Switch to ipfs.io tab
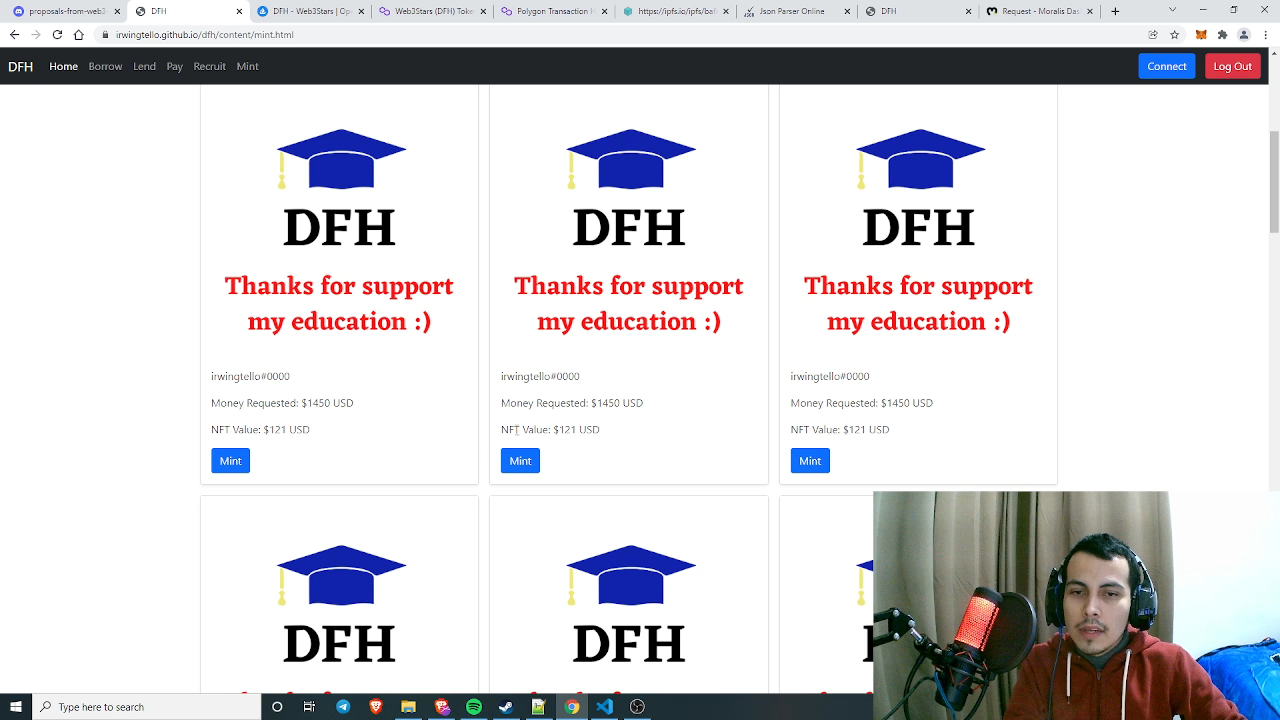Viewport: 1280px width, 720px height. [676, 11]
